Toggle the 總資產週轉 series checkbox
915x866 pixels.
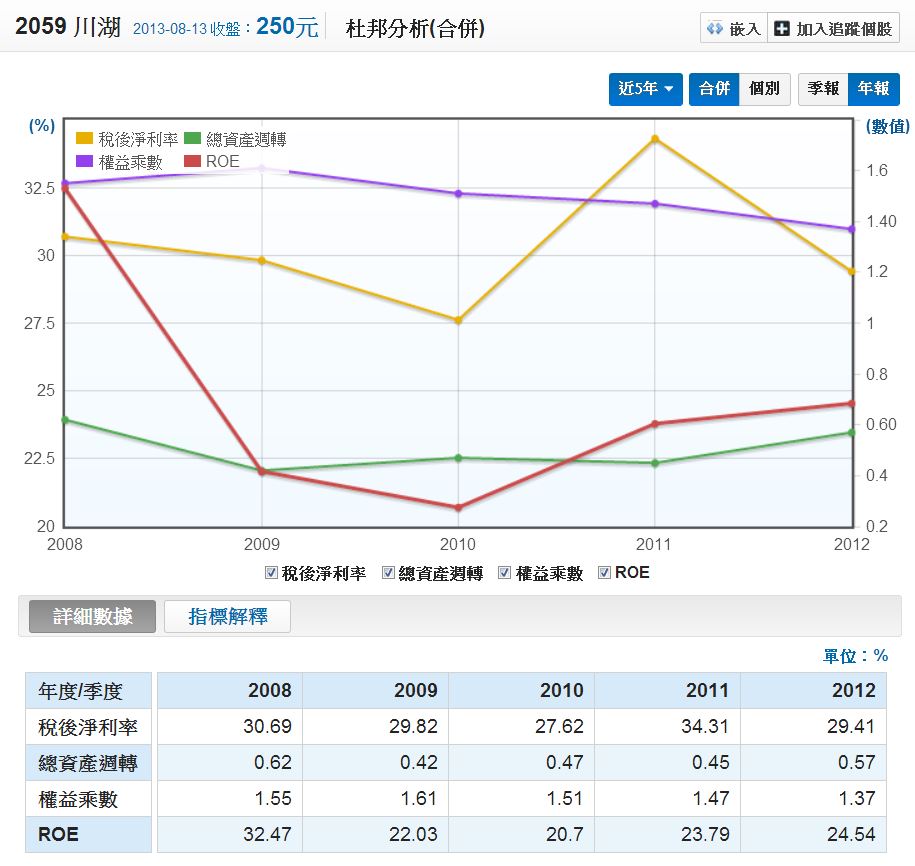[x=388, y=573]
